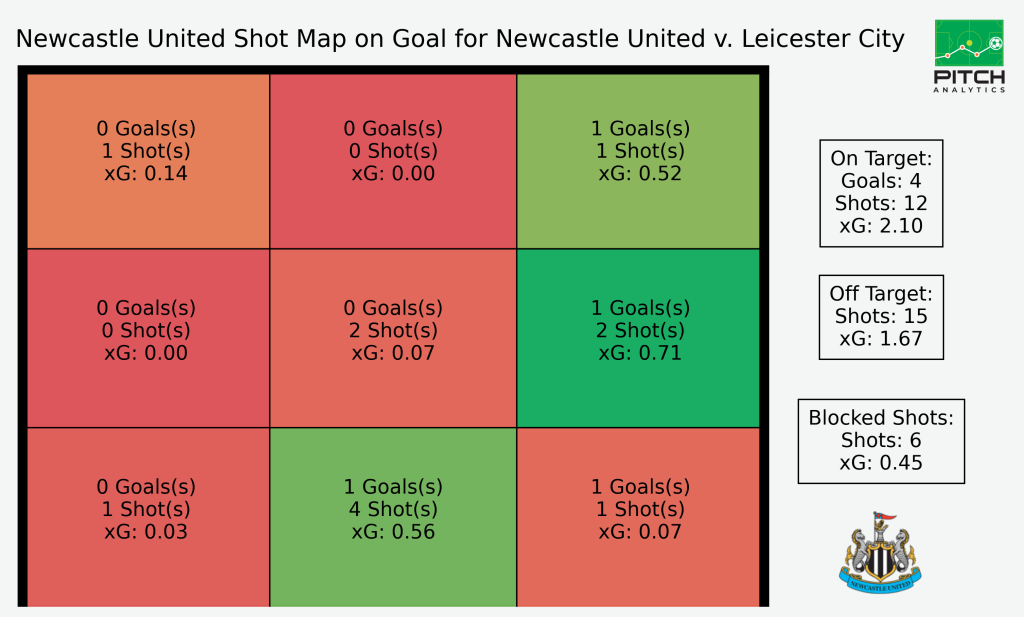This screenshot has width=1024, height=617.
Task: Click the 'Shots: 15' off-target value
Action: (x=881, y=317)
